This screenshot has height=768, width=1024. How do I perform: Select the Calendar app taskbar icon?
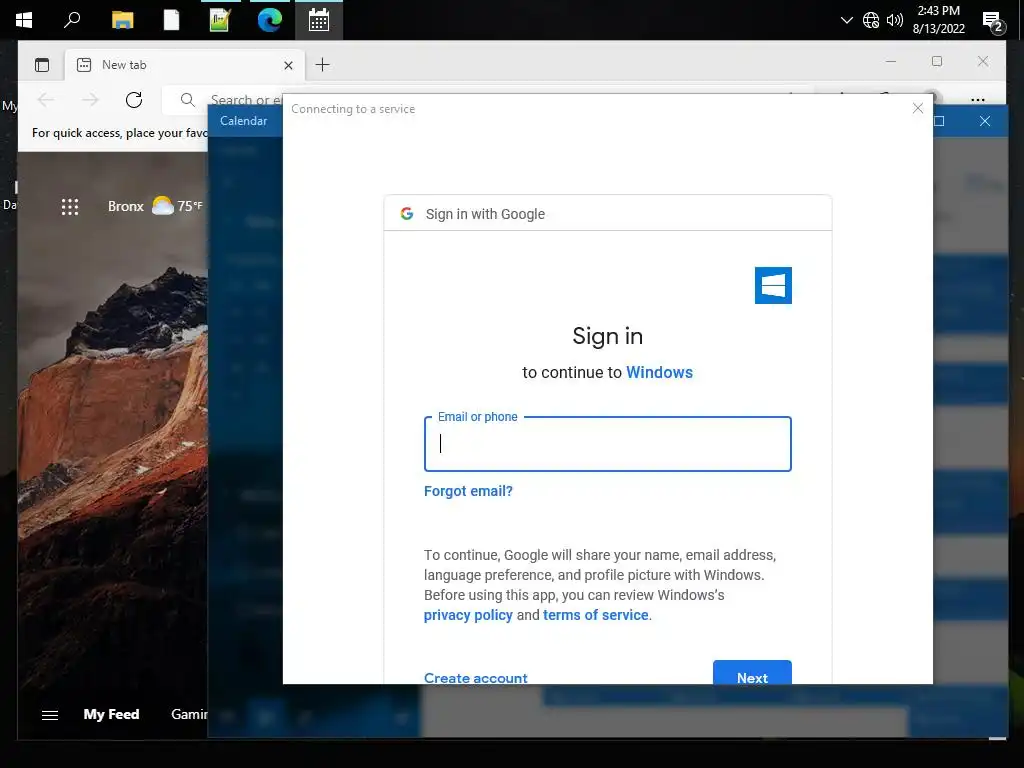tap(319, 20)
